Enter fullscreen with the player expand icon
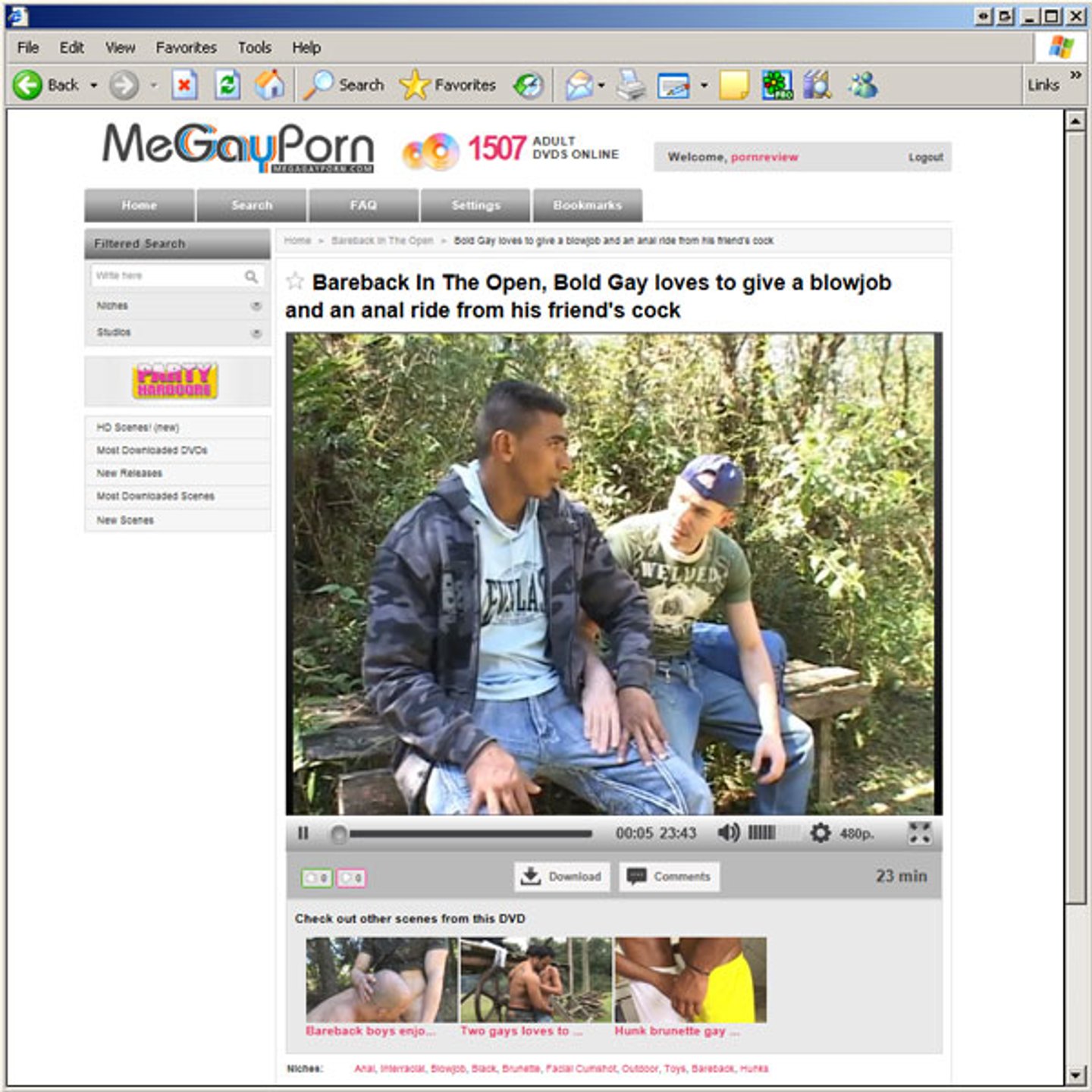This screenshot has width=1092, height=1092. pos(919,833)
